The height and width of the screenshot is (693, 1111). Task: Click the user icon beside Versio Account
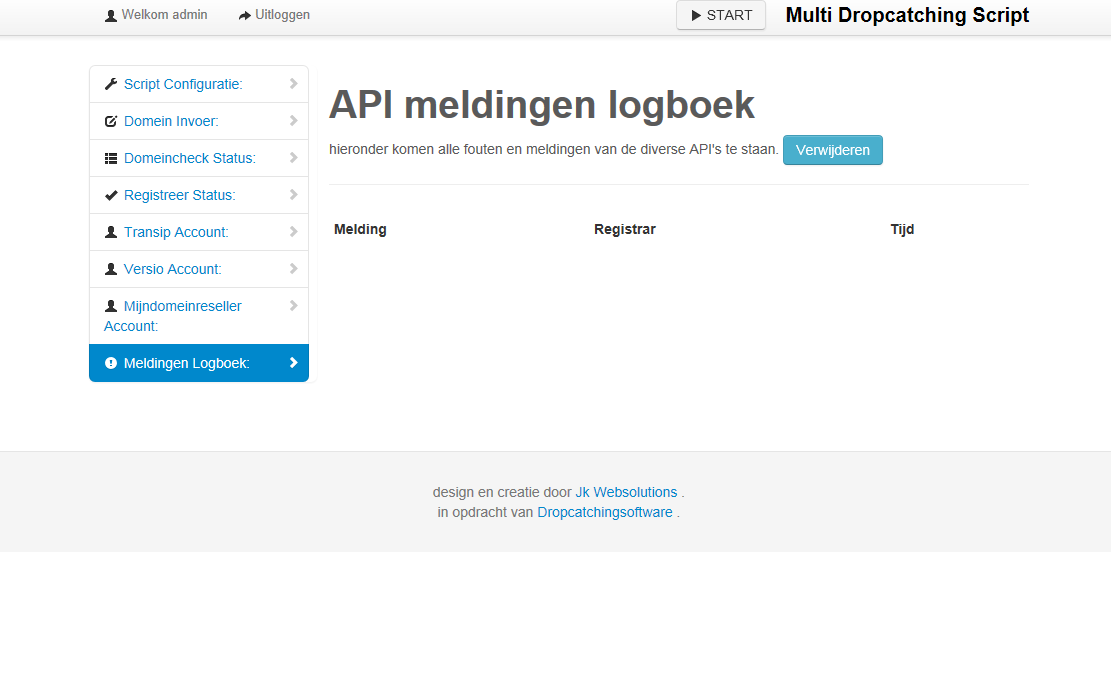pyautogui.click(x=111, y=269)
